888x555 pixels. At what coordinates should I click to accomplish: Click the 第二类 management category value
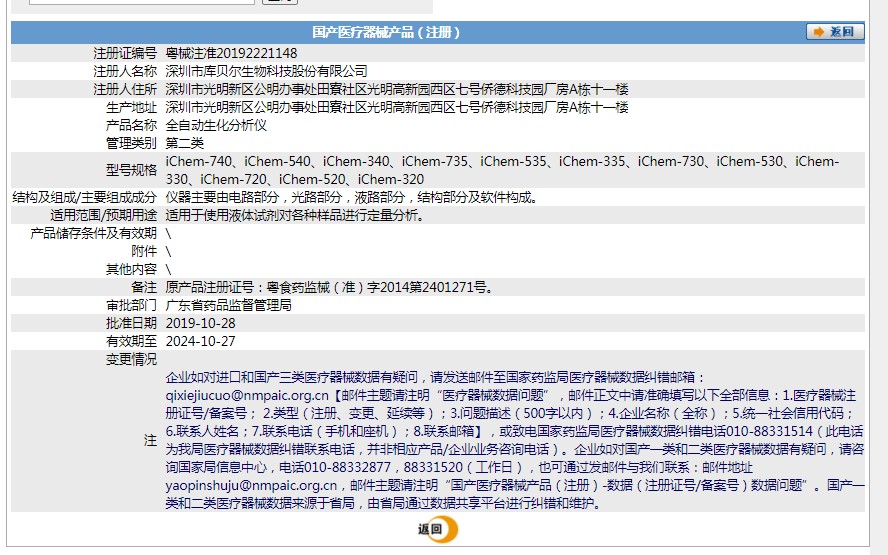[185, 143]
